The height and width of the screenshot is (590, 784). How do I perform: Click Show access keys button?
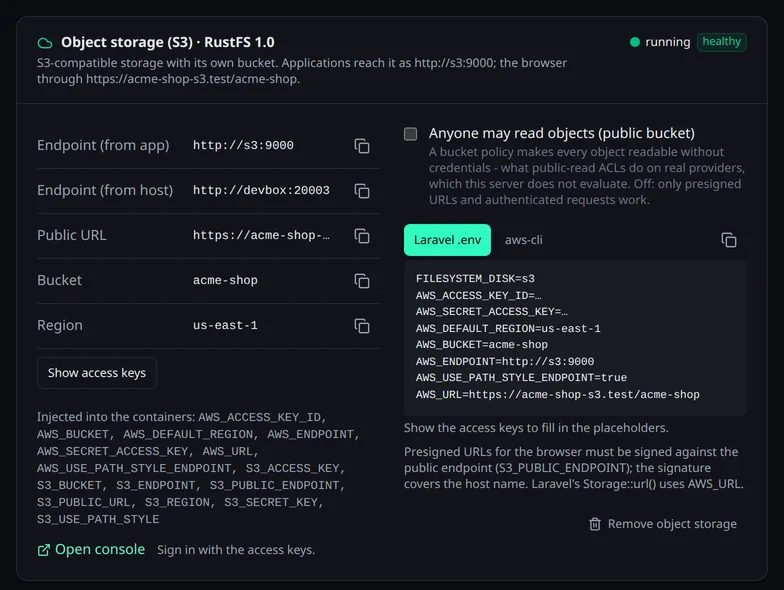96,373
